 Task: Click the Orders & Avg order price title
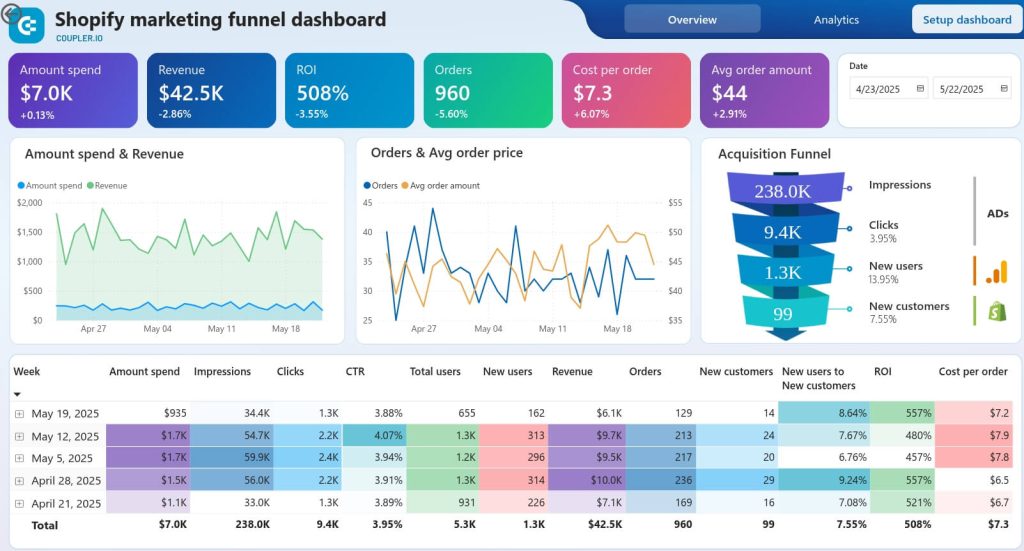coord(447,153)
